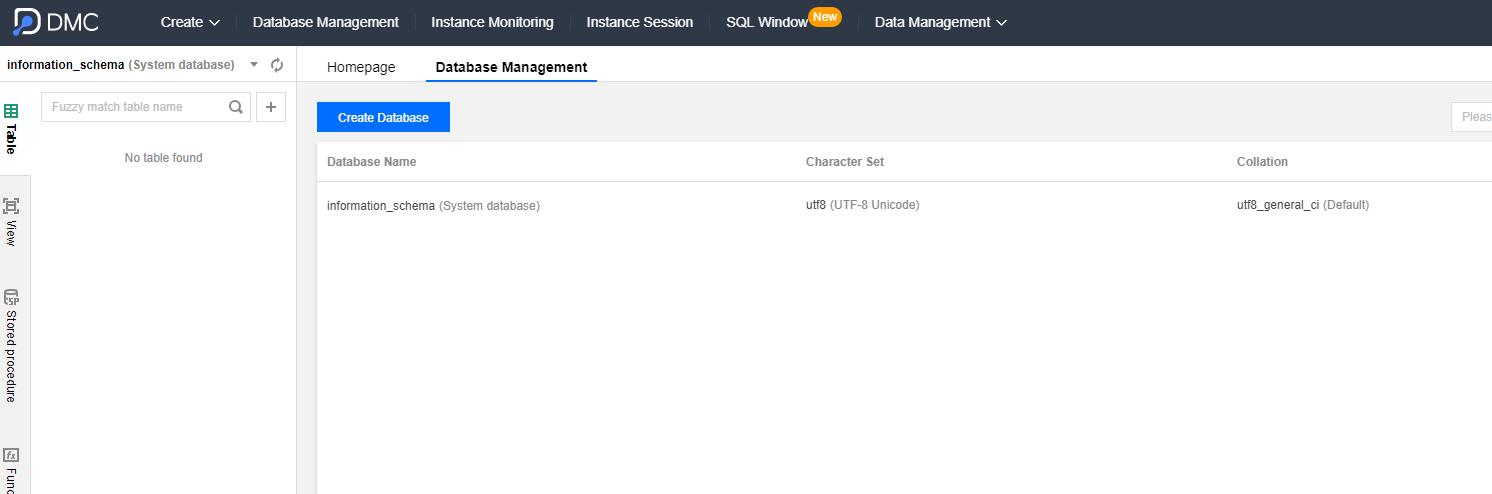Image resolution: width=1492 pixels, height=494 pixels.
Task: Open the Stored procedure sidebar panel
Action: pyautogui.click(x=12, y=345)
